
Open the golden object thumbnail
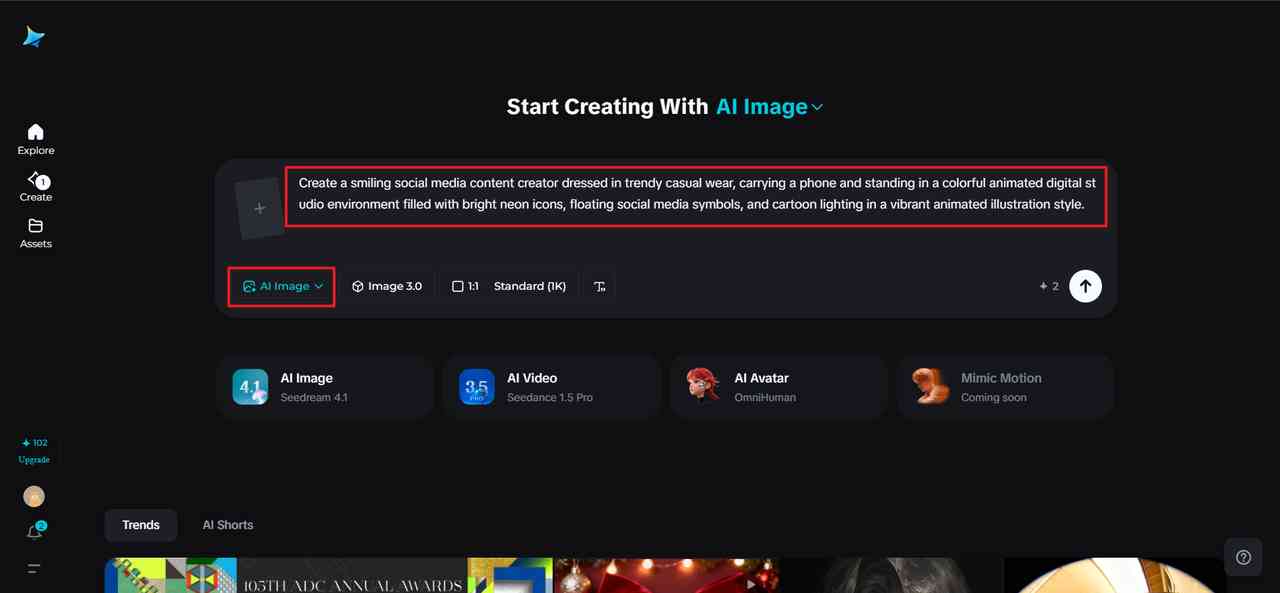pyautogui.click(x=1115, y=575)
